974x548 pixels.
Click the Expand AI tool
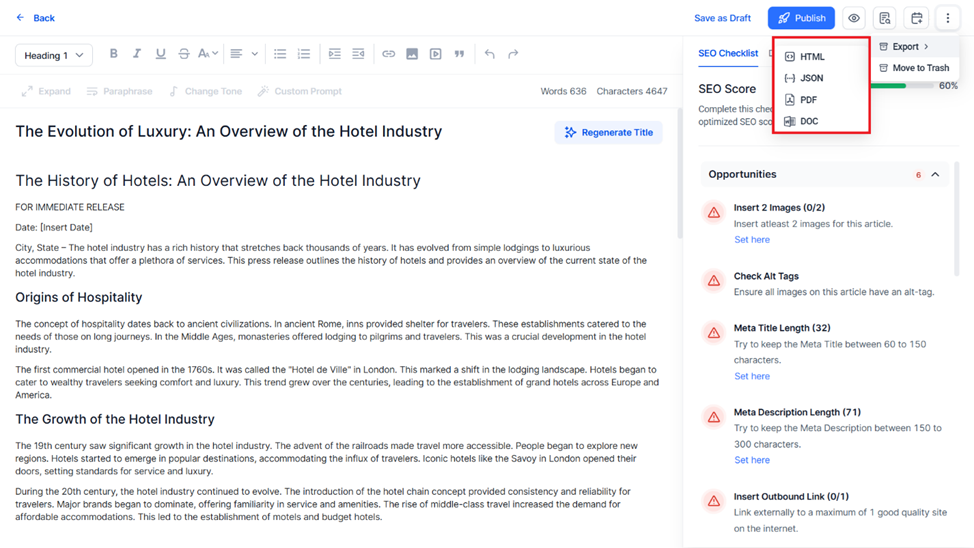pyautogui.click(x=47, y=91)
